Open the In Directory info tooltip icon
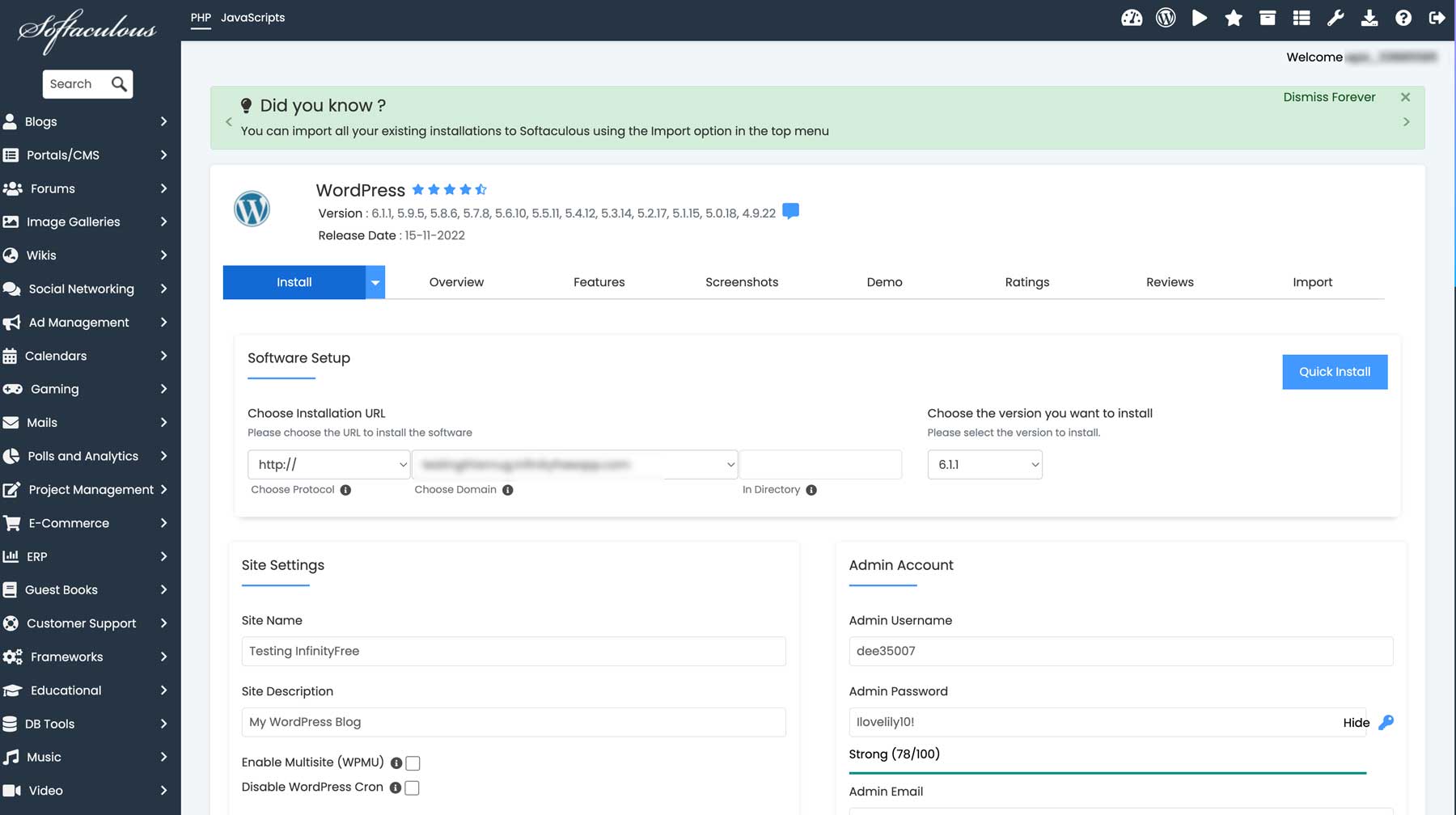The image size is (1456, 815). coord(811,489)
